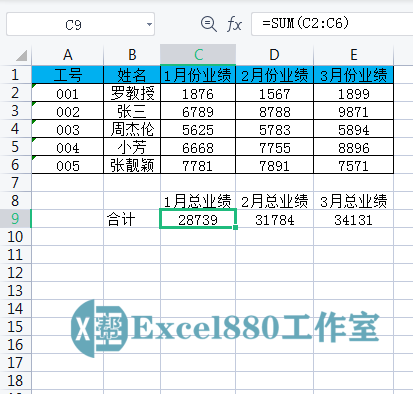Select column D header
Image resolution: width=413 pixels, height=394 pixels.
tap(274, 55)
